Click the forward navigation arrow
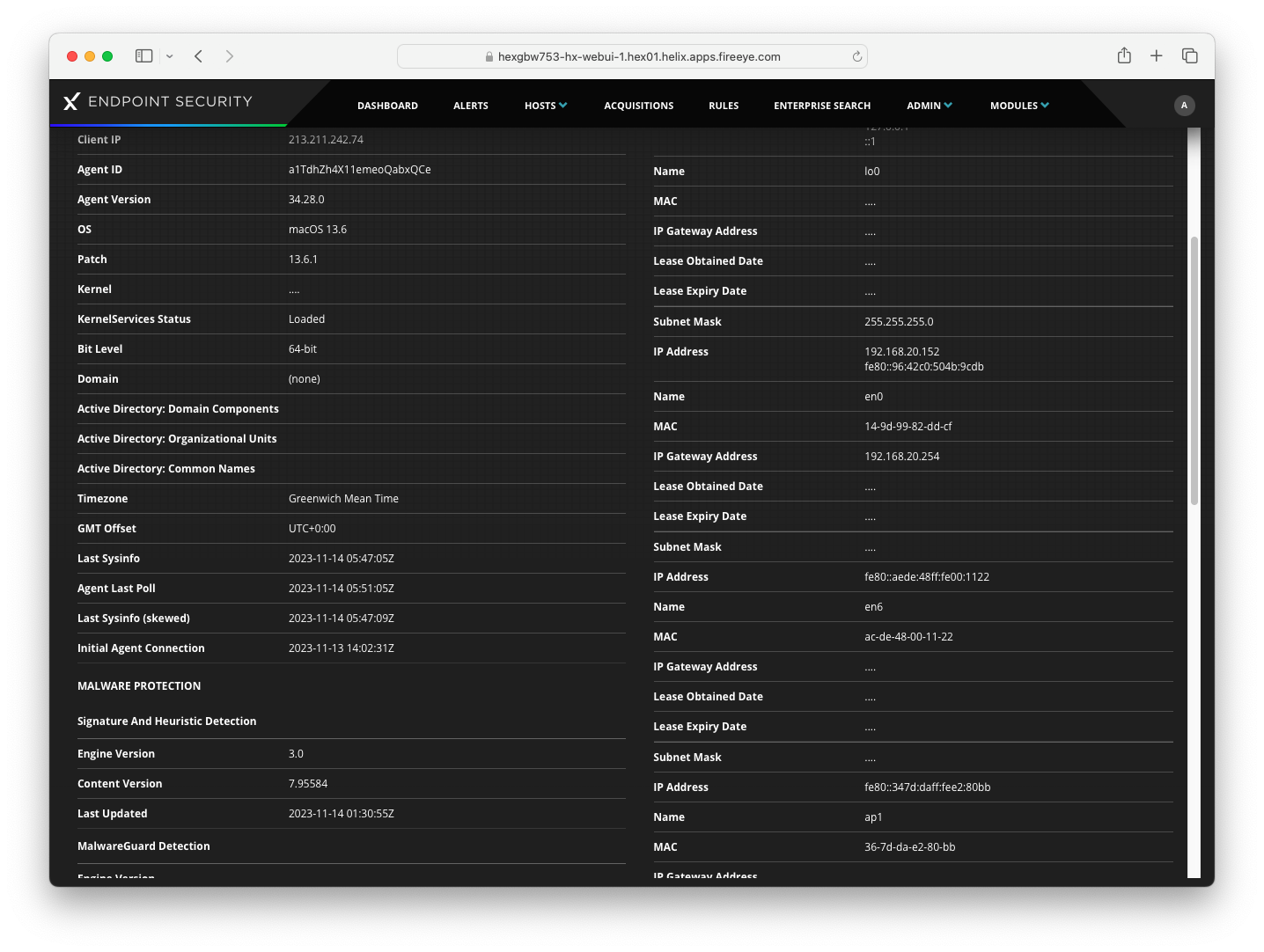Screen dimensions: 1264x952 click(230, 56)
